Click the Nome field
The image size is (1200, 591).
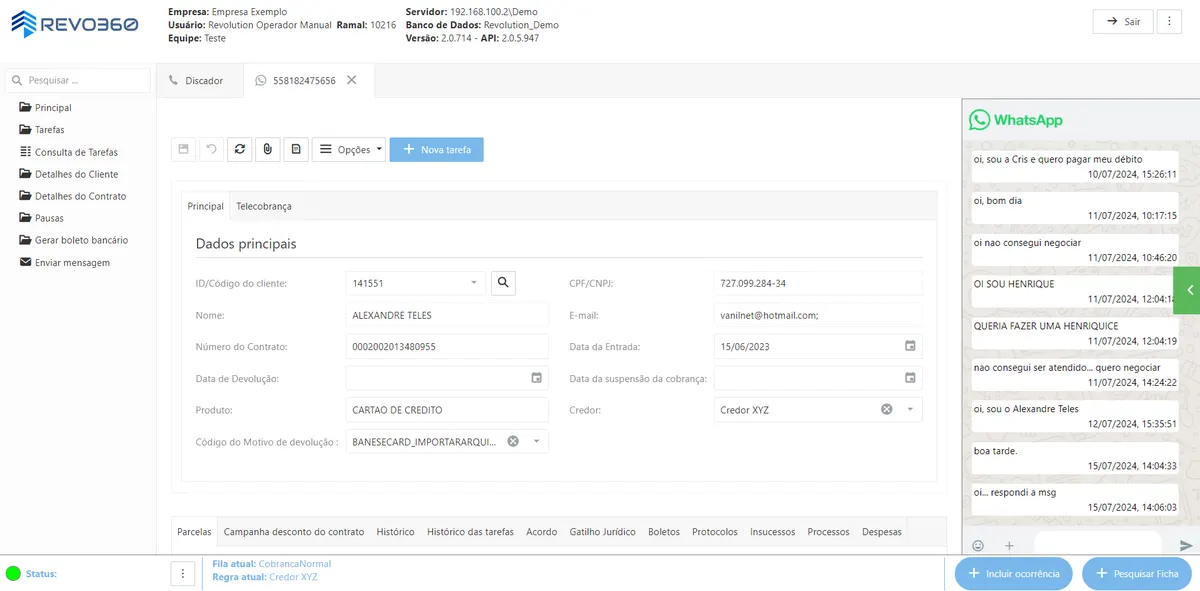click(447, 315)
